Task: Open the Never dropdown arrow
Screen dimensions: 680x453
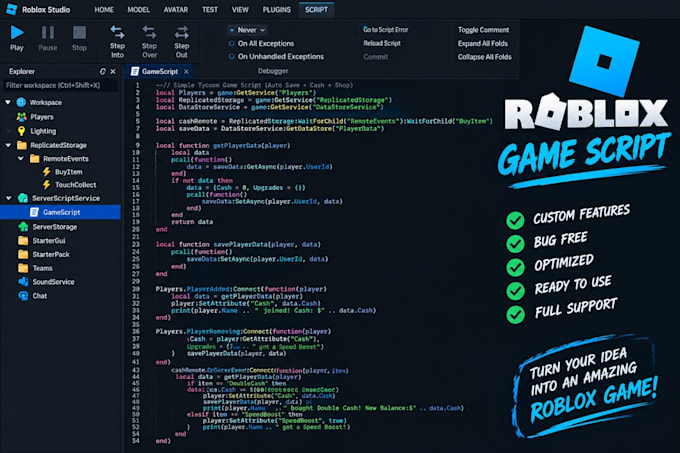Action: 262,30
